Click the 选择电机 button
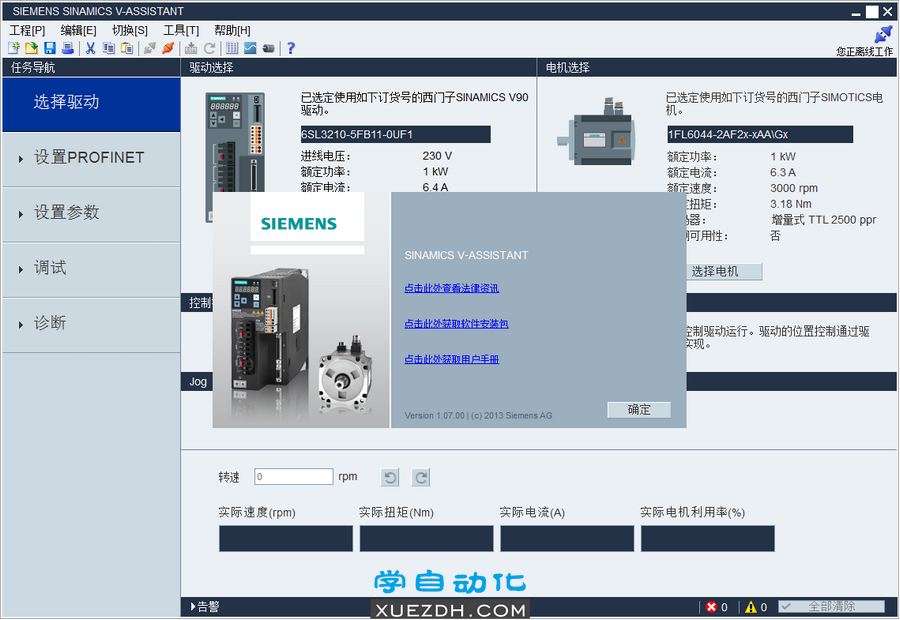This screenshot has width=900, height=620. coord(724,272)
